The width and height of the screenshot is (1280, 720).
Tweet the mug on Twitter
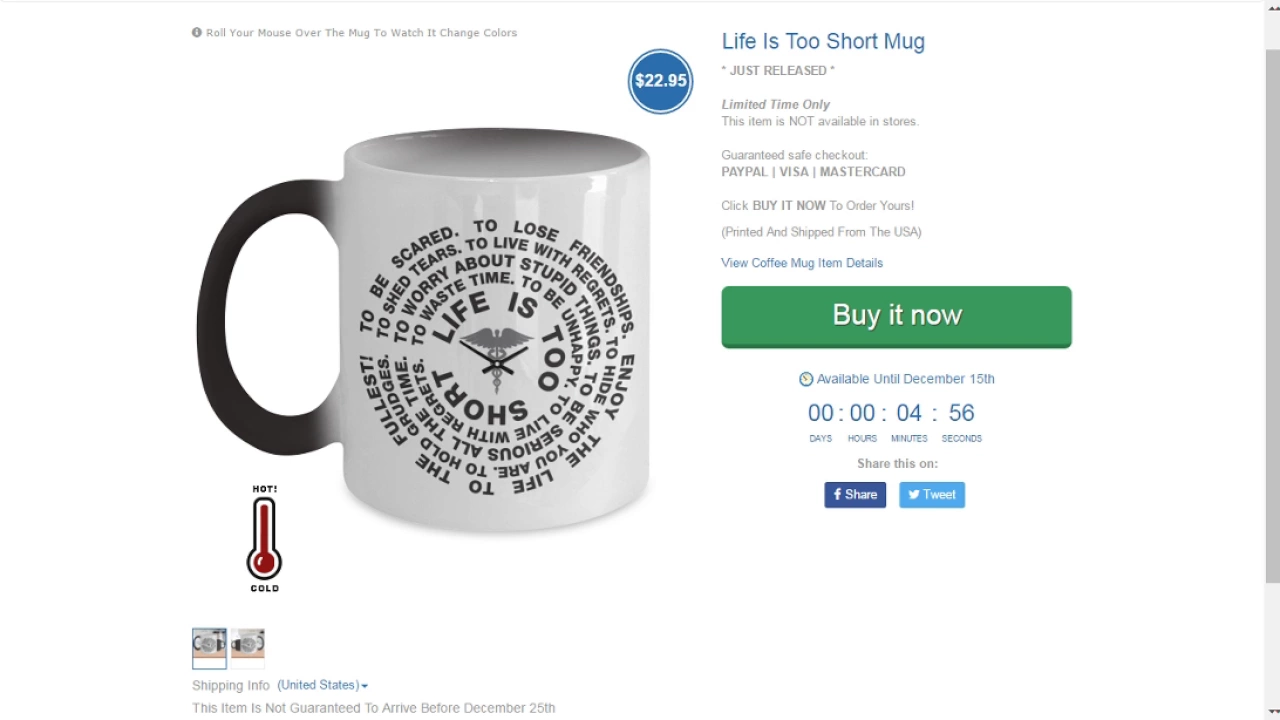click(x=932, y=494)
